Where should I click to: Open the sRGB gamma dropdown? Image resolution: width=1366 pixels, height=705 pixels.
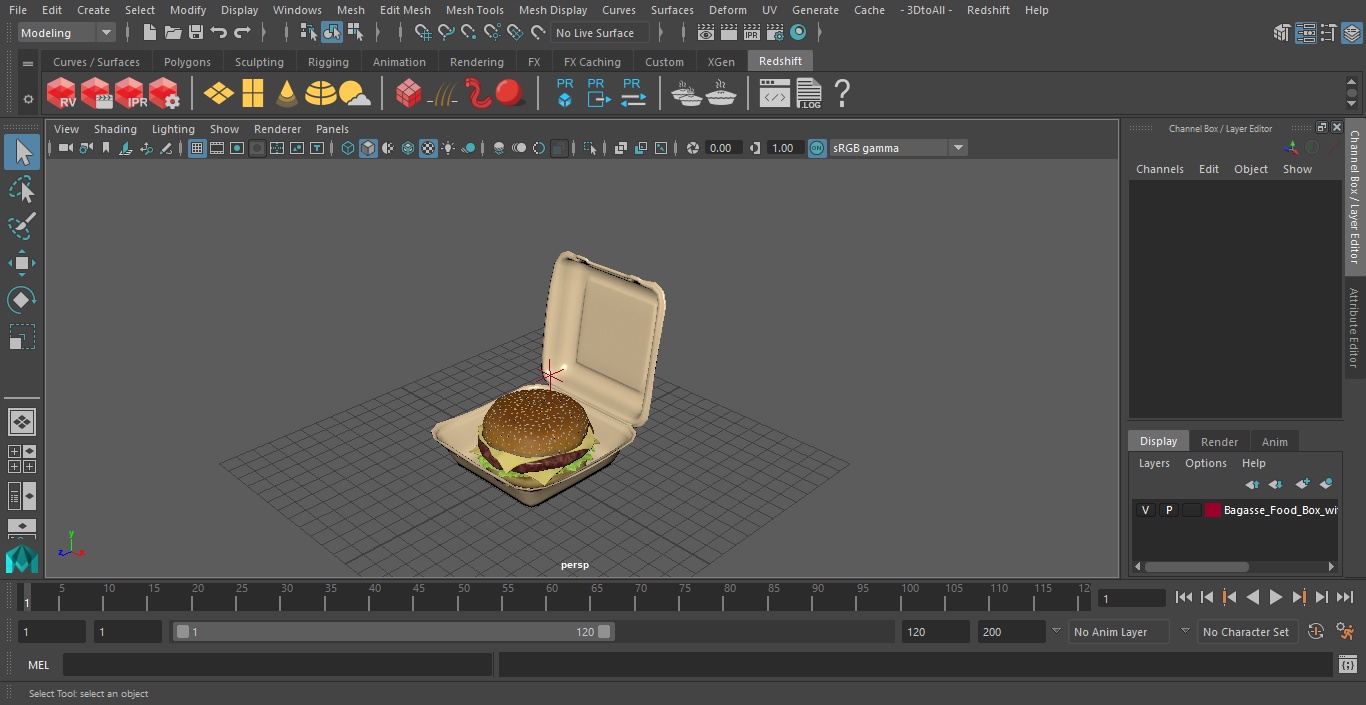tap(958, 148)
